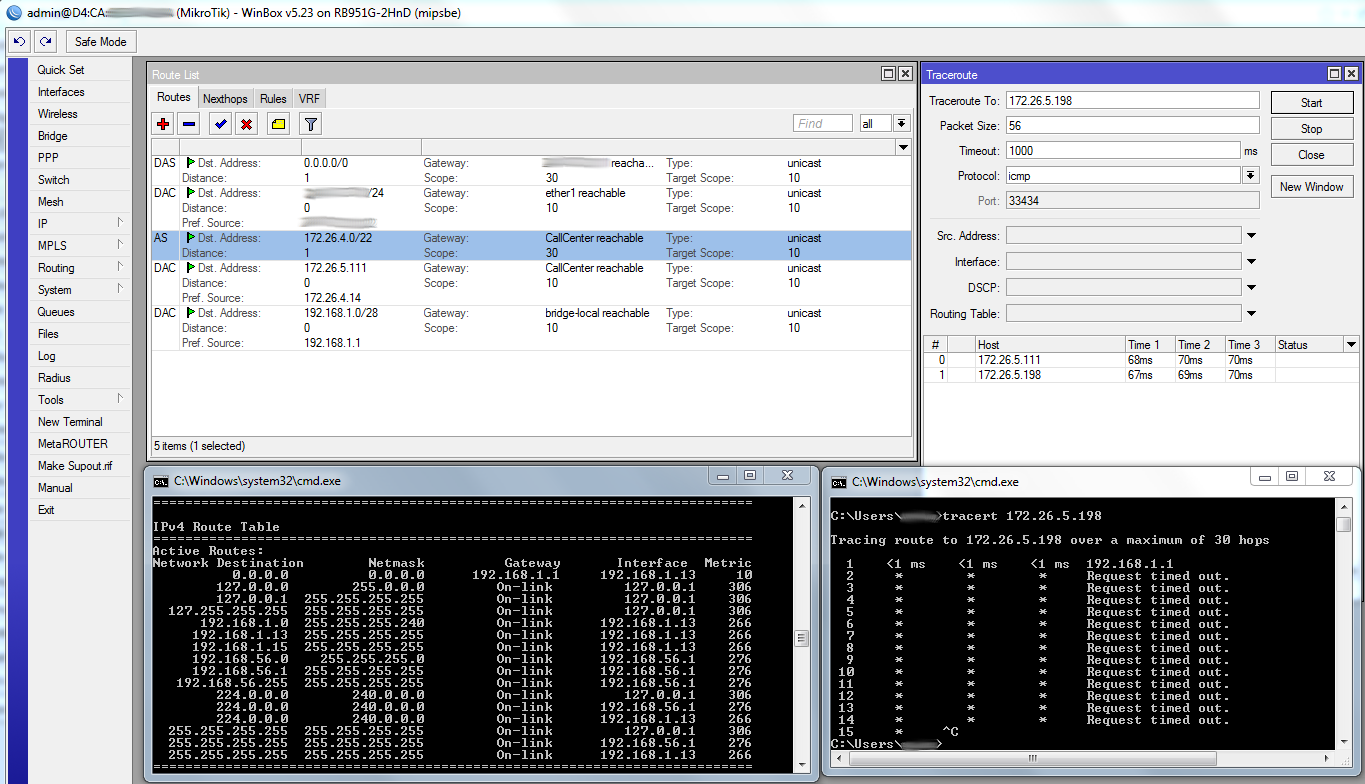1365x784 pixels.
Task: Click the Packet Size field
Action: [1132, 126]
